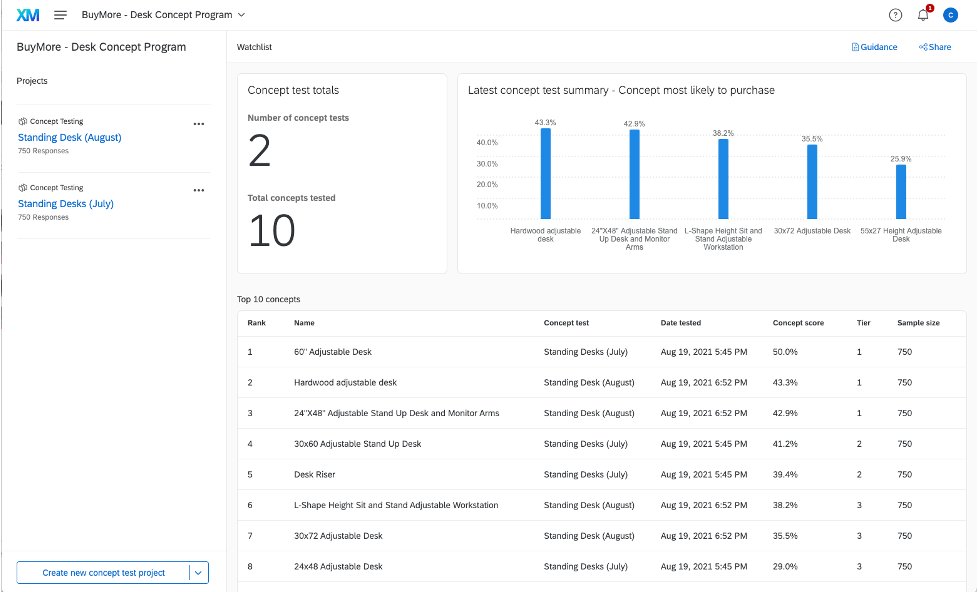Click the Share icon in the header
The image size is (978, 592).
click(922, 47)
